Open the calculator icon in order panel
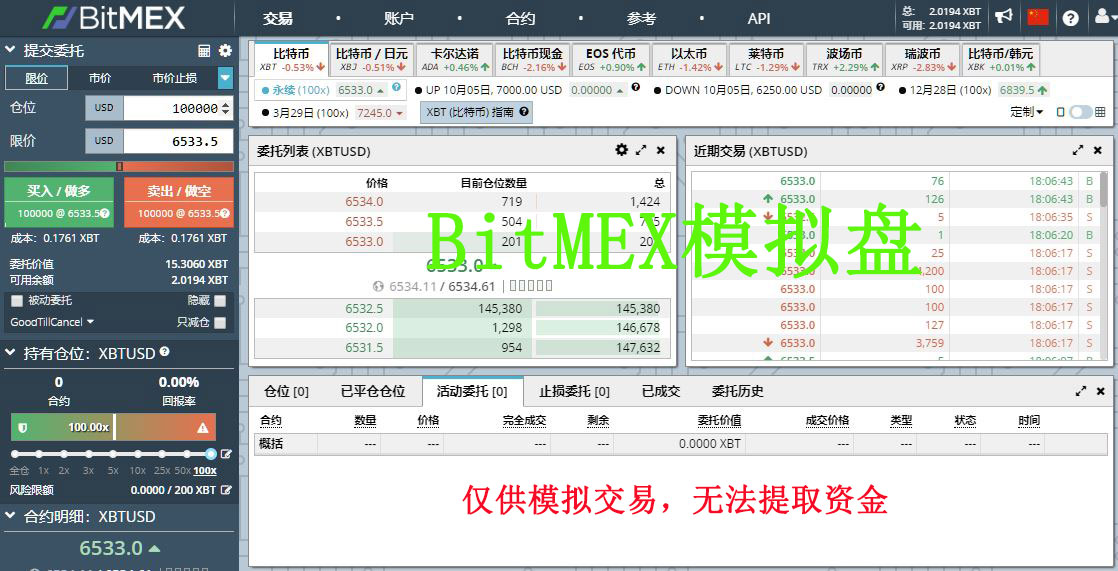The image size is (1118, 571). [205, 51]
